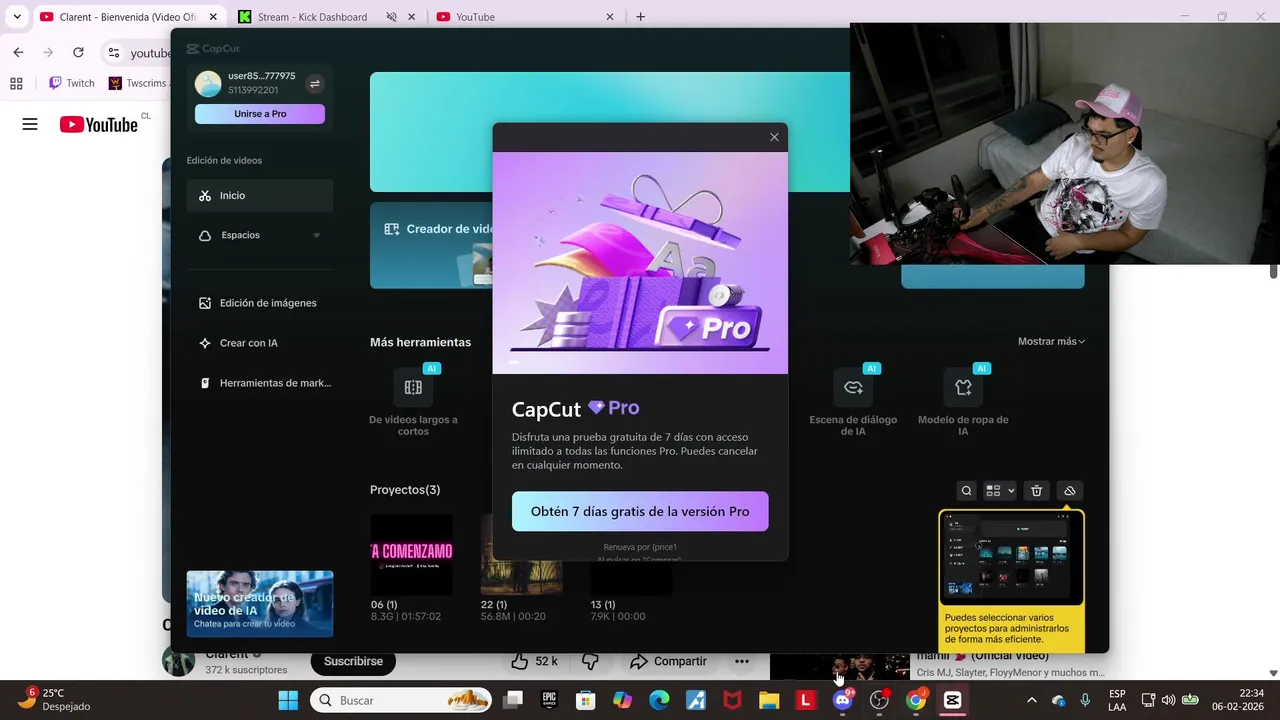
Task: Open Espacios in the CapCut sidebar
Action: coord(260,235)
